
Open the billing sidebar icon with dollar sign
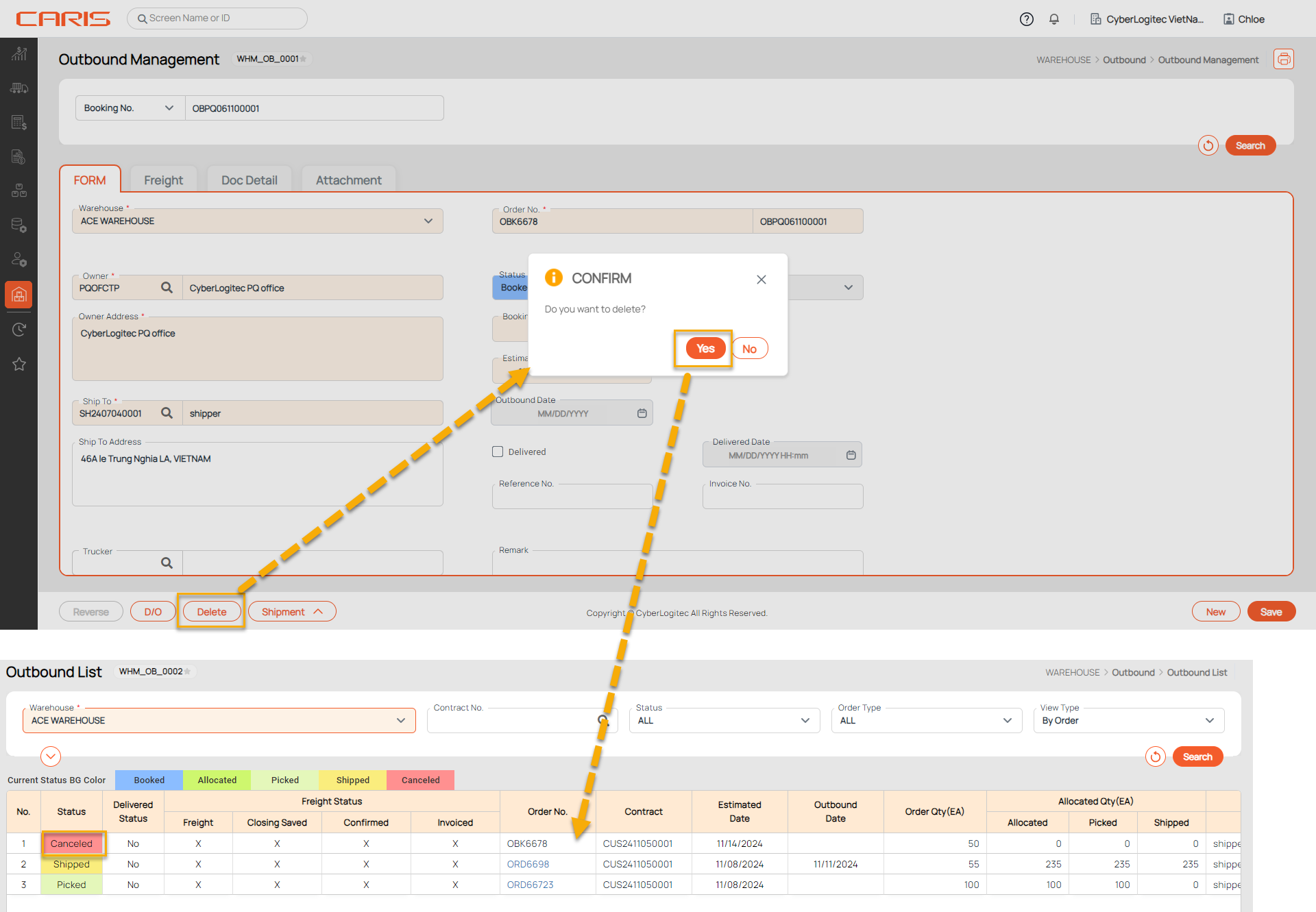(x=19, y=123)
